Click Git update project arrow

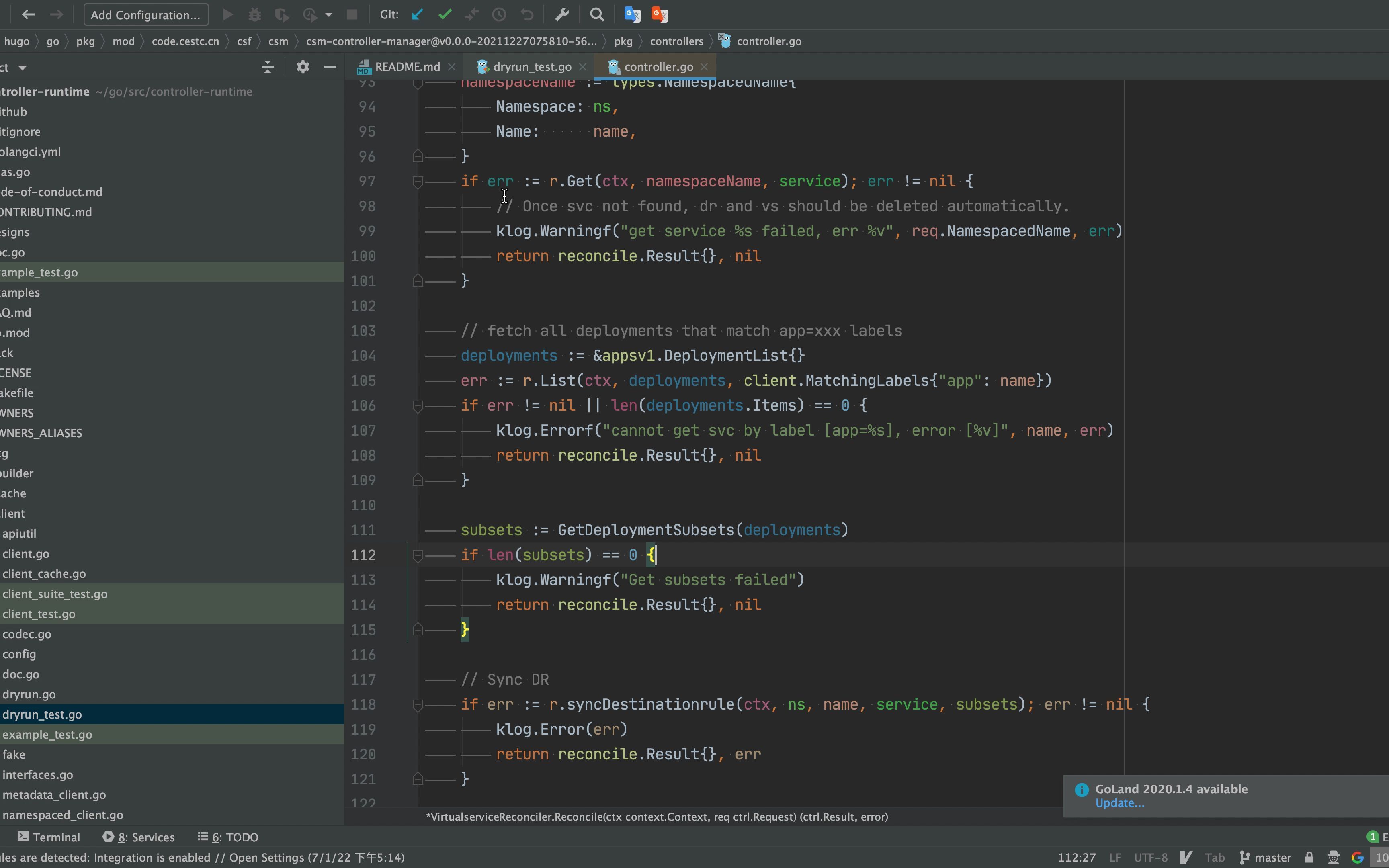point(417,15)
